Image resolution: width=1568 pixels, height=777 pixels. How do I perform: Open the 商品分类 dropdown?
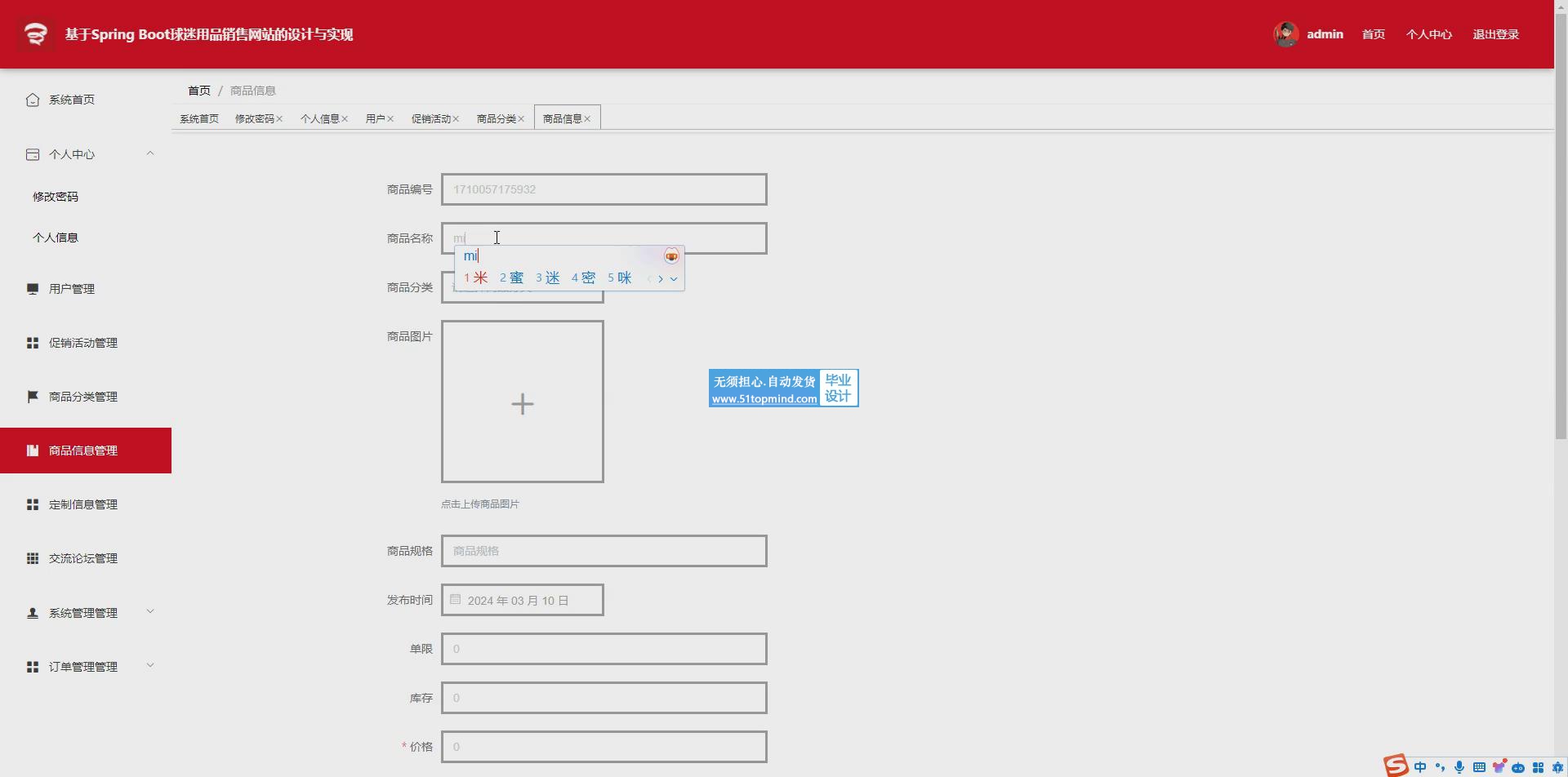tap(523, 287)
